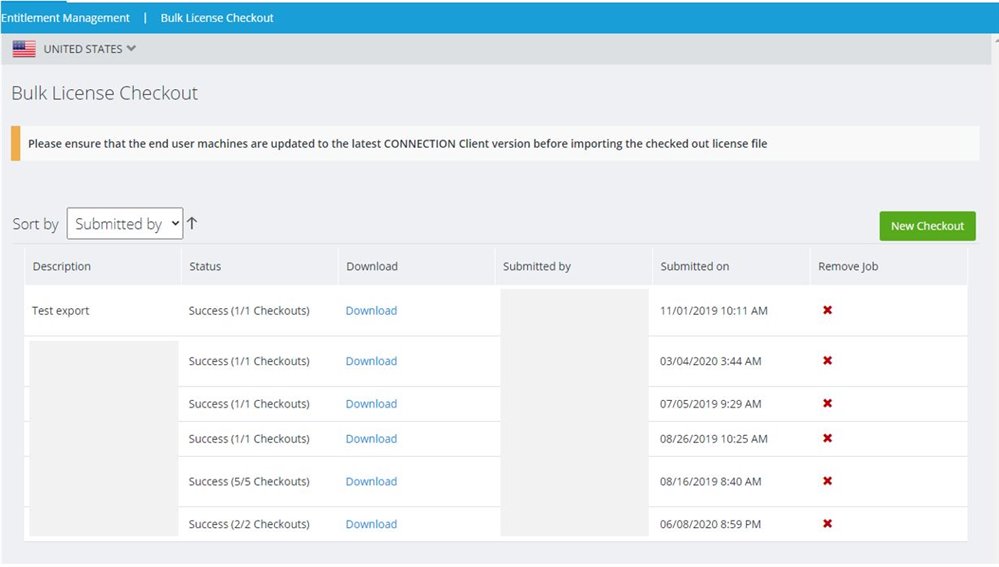Screen dimensions: 999x567
Task: Download the 5/5 Checkouts license file
Action: click(x=371, y=481)
